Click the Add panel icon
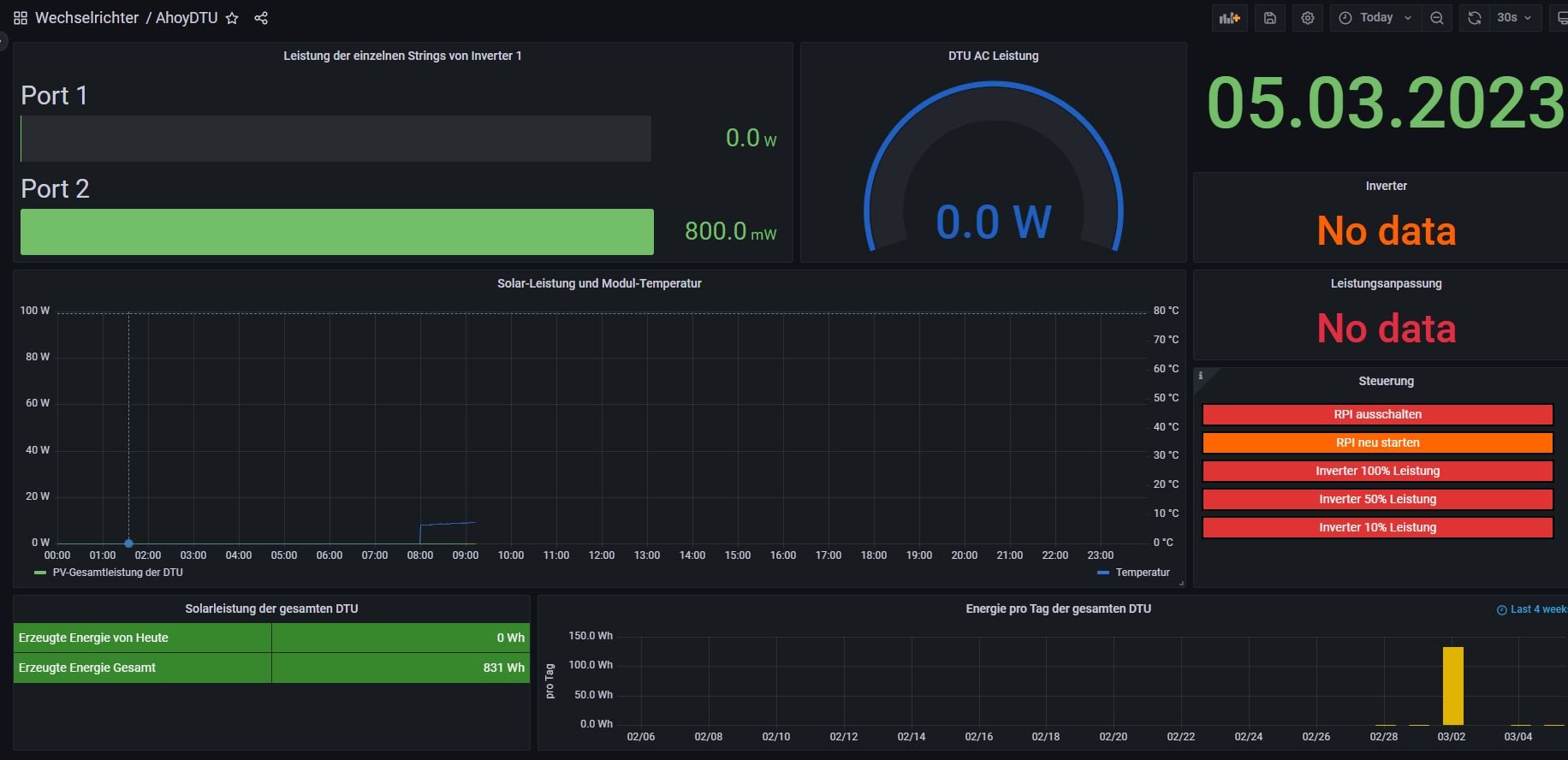The image size is (1568, 760). (1229, 18)
